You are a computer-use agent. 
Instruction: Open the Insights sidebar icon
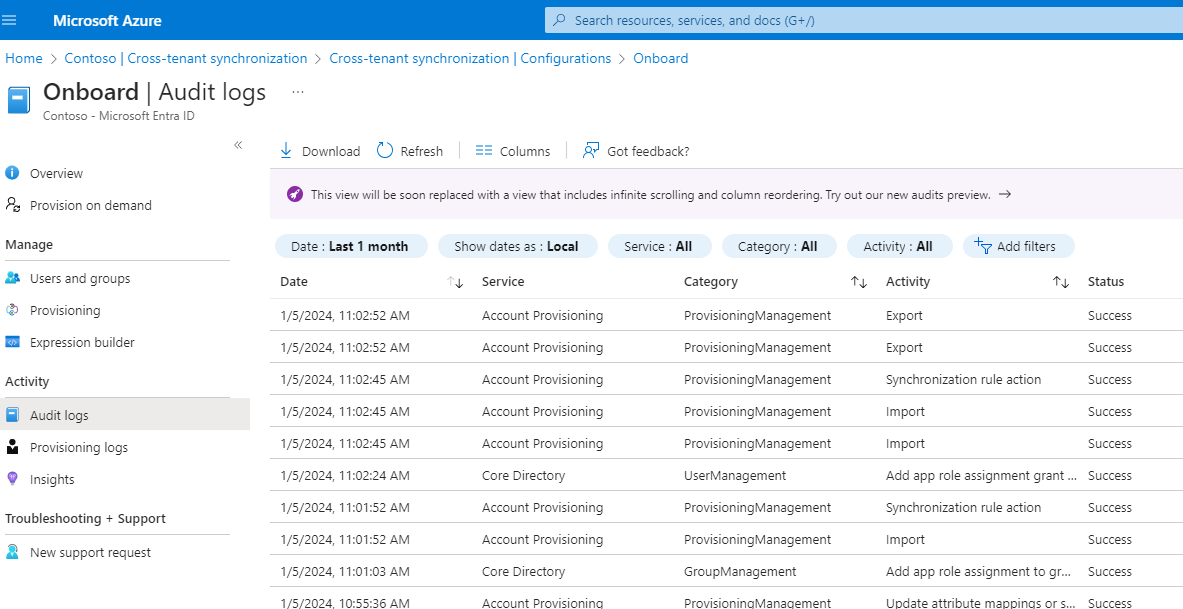point(11,479)
